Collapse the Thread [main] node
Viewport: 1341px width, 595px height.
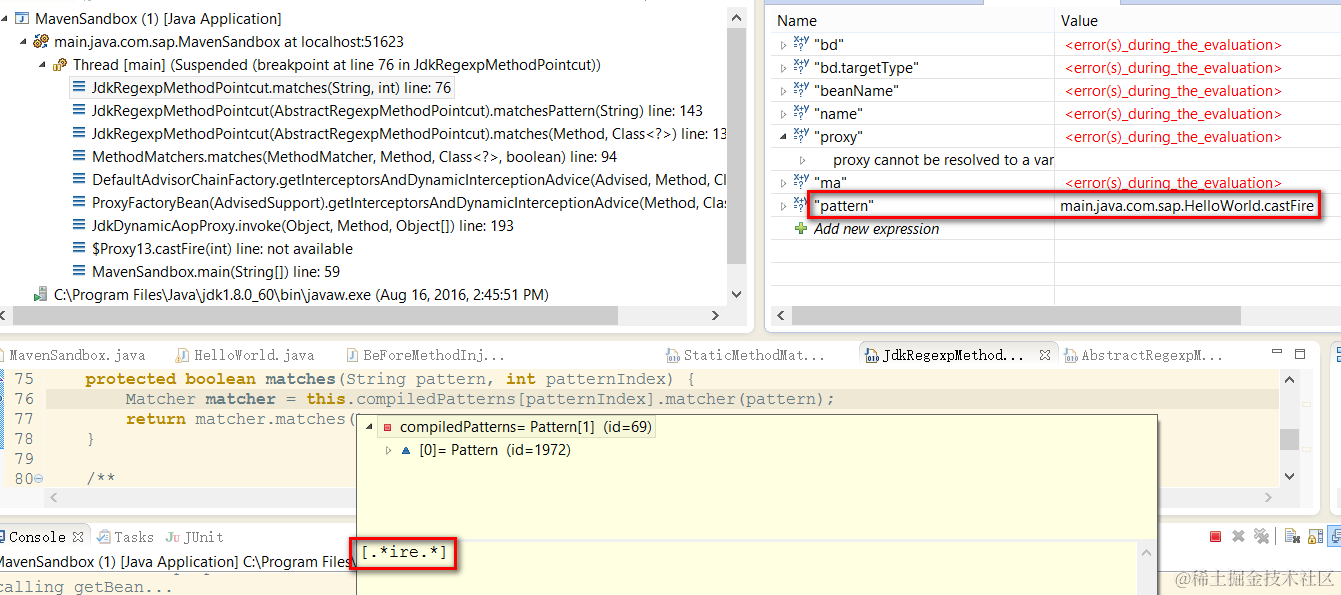pos(42,65)
